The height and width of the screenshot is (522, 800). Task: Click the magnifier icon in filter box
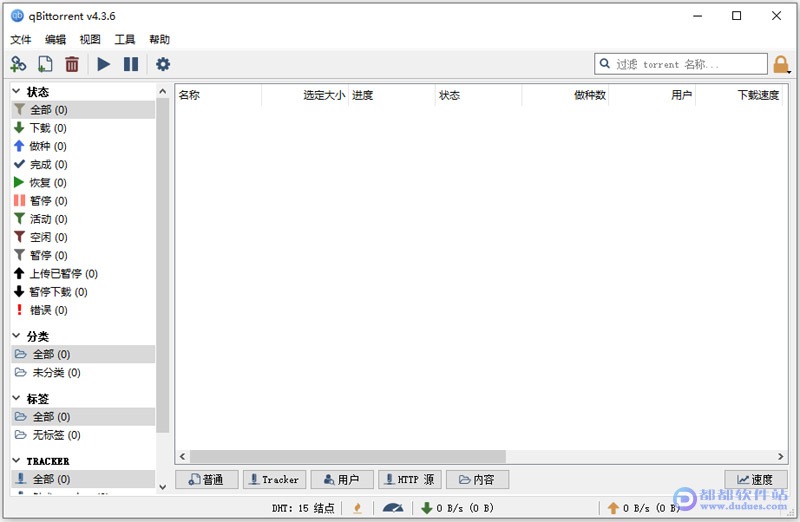coord(605,64)
